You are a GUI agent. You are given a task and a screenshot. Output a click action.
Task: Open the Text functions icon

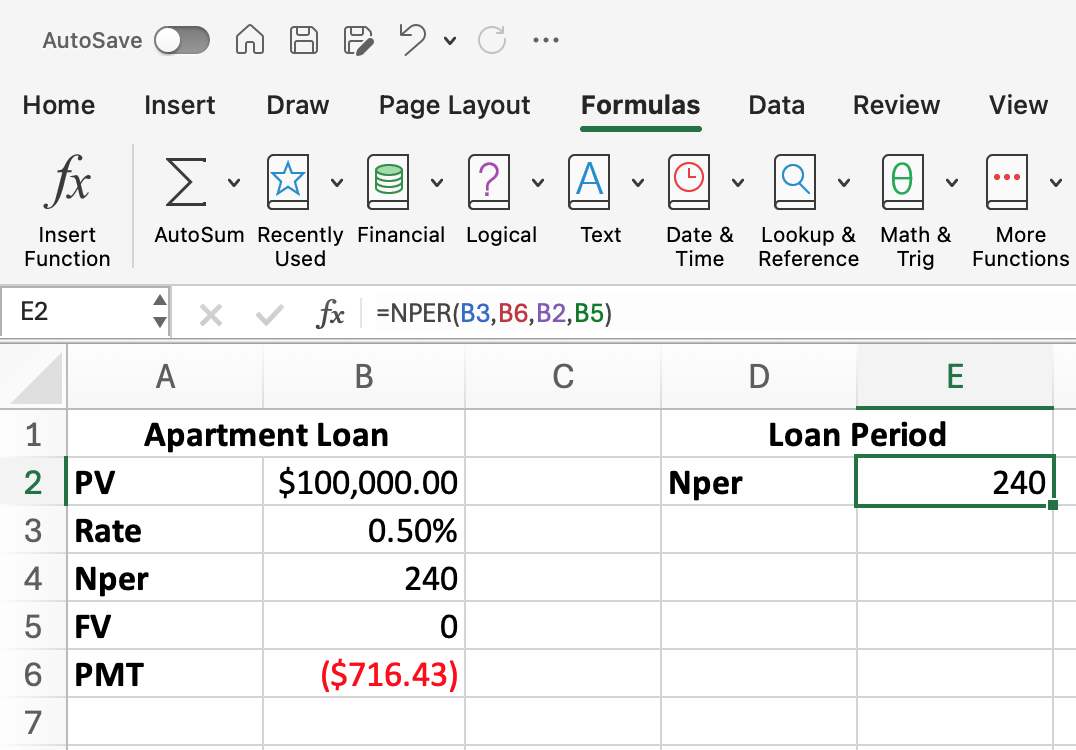point(589,182)
